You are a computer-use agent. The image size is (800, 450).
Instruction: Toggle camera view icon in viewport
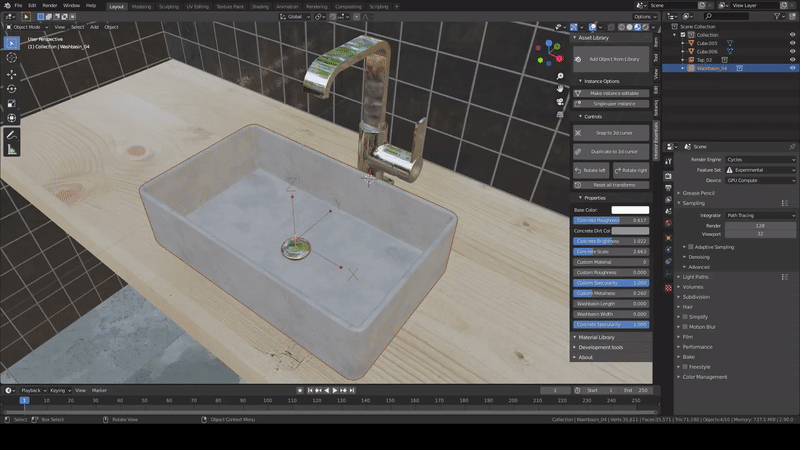[560, 102]
